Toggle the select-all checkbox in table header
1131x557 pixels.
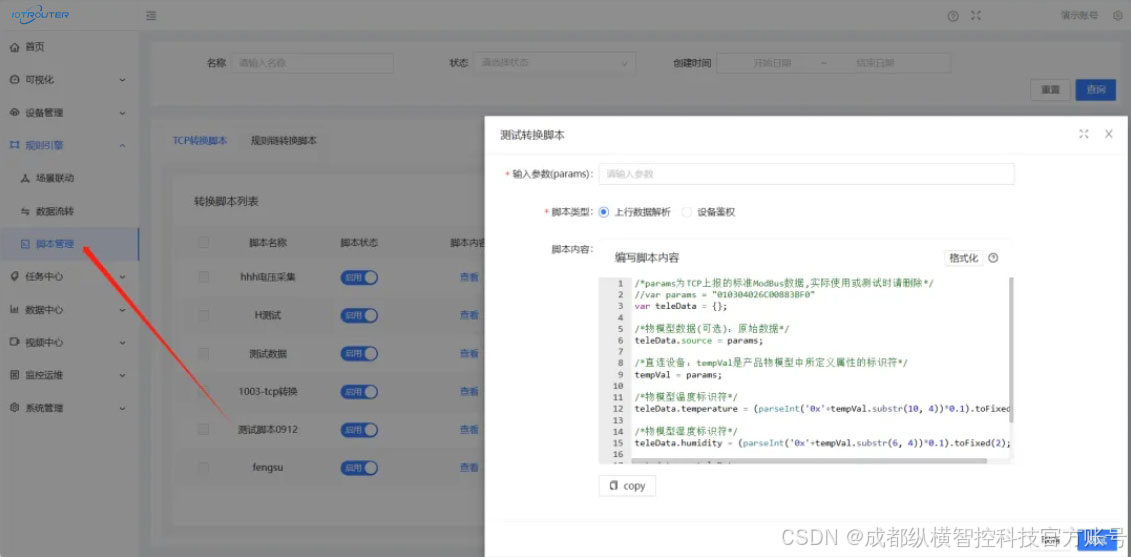(203, 242)
